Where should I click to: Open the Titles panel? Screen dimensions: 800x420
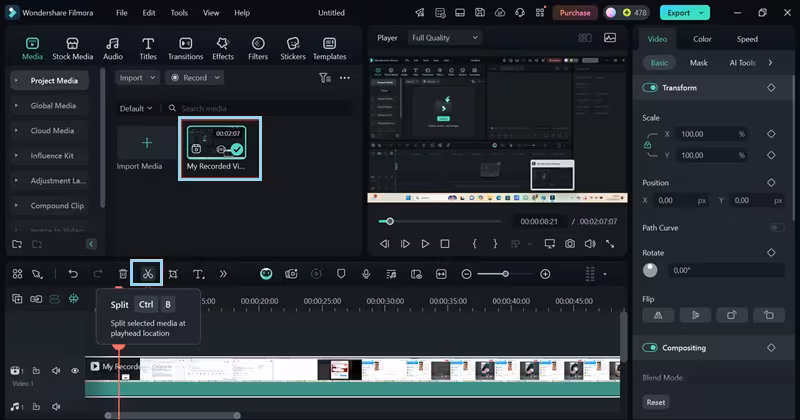(148, 49)
